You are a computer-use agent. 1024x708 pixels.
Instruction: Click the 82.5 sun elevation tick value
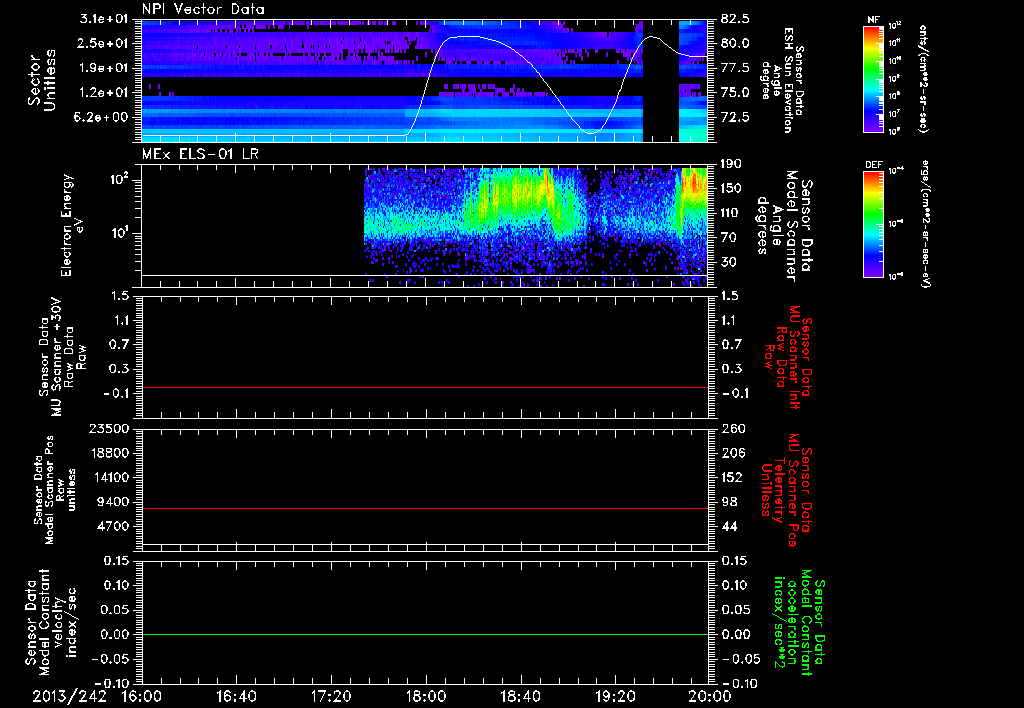click(x=735, y=19)
